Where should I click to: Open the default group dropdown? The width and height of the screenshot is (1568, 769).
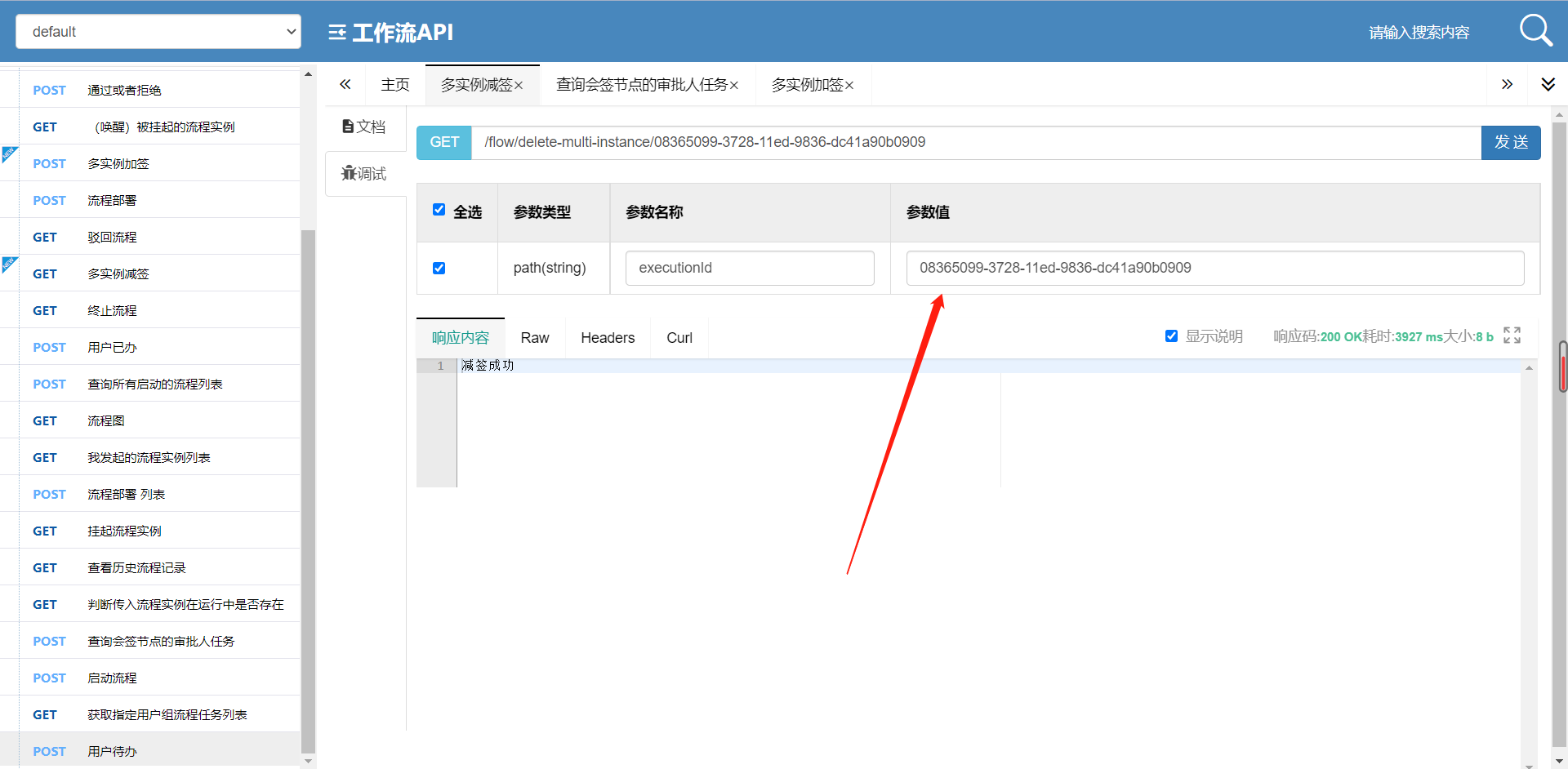click(x=158, y=31)
